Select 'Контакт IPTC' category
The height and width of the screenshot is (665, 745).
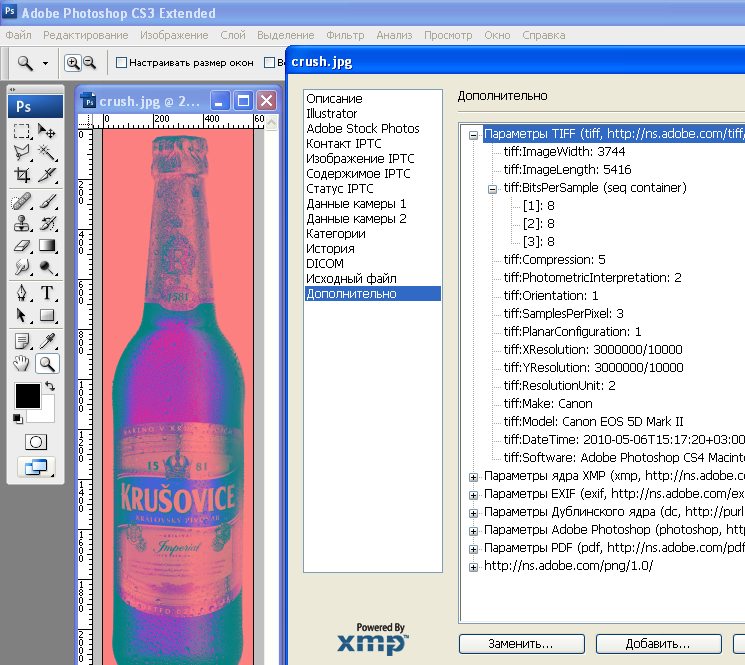(x=373, y=143)
